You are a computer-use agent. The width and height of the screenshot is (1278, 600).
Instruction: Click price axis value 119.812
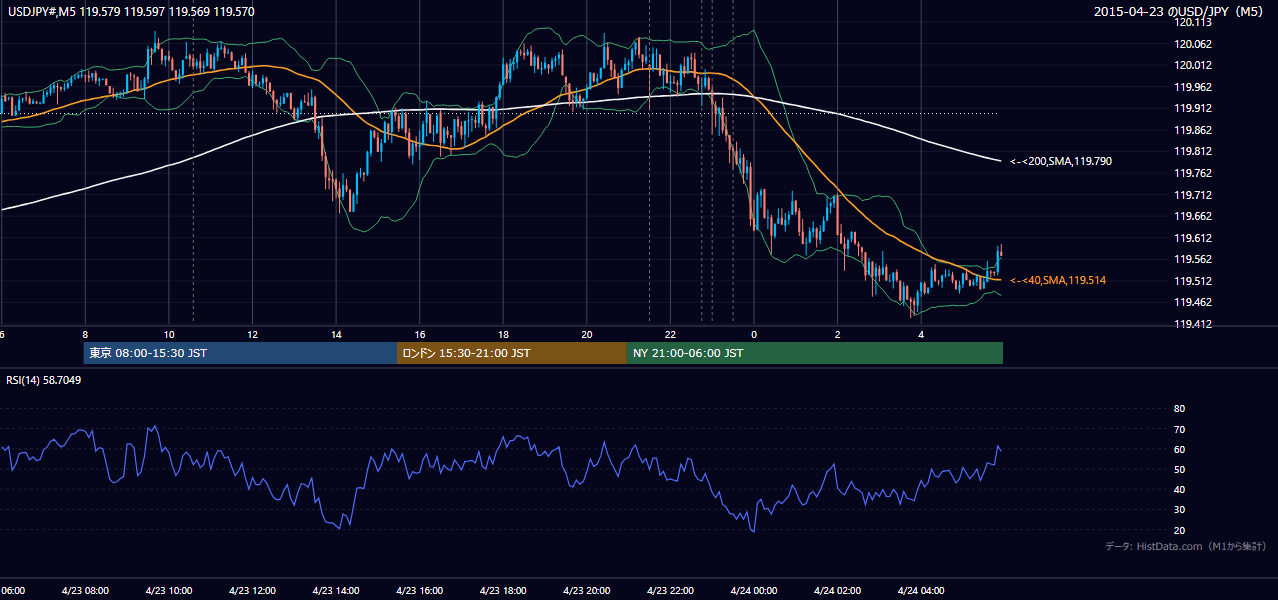point(1194,152)
